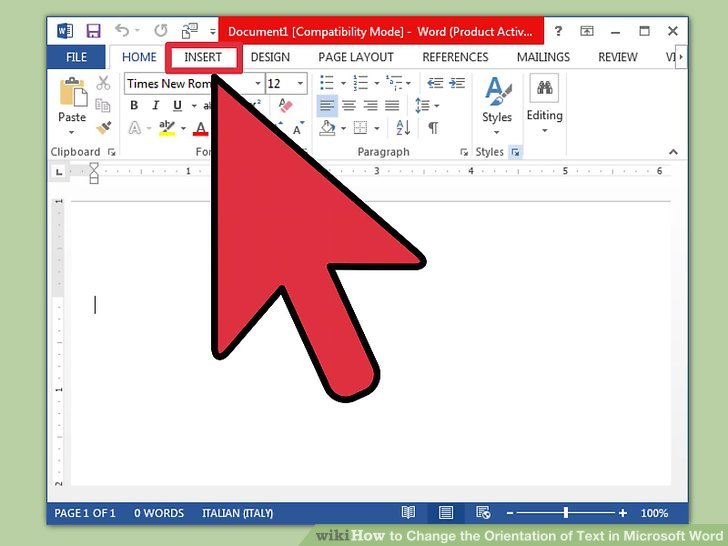
Task: Open the INSERT ribbon tab
Action: pos(203,57)
